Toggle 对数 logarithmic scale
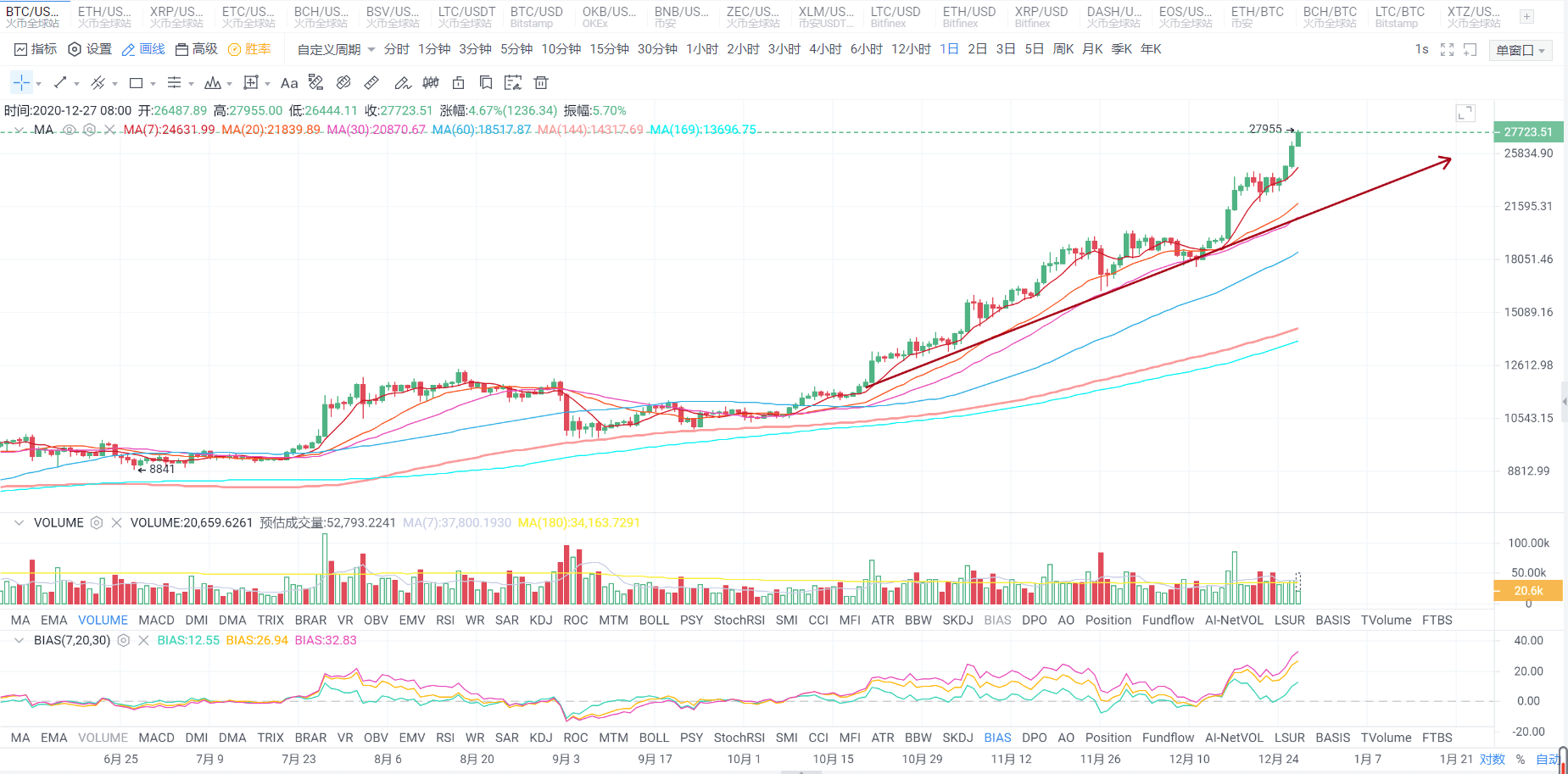 (1492, 759)
